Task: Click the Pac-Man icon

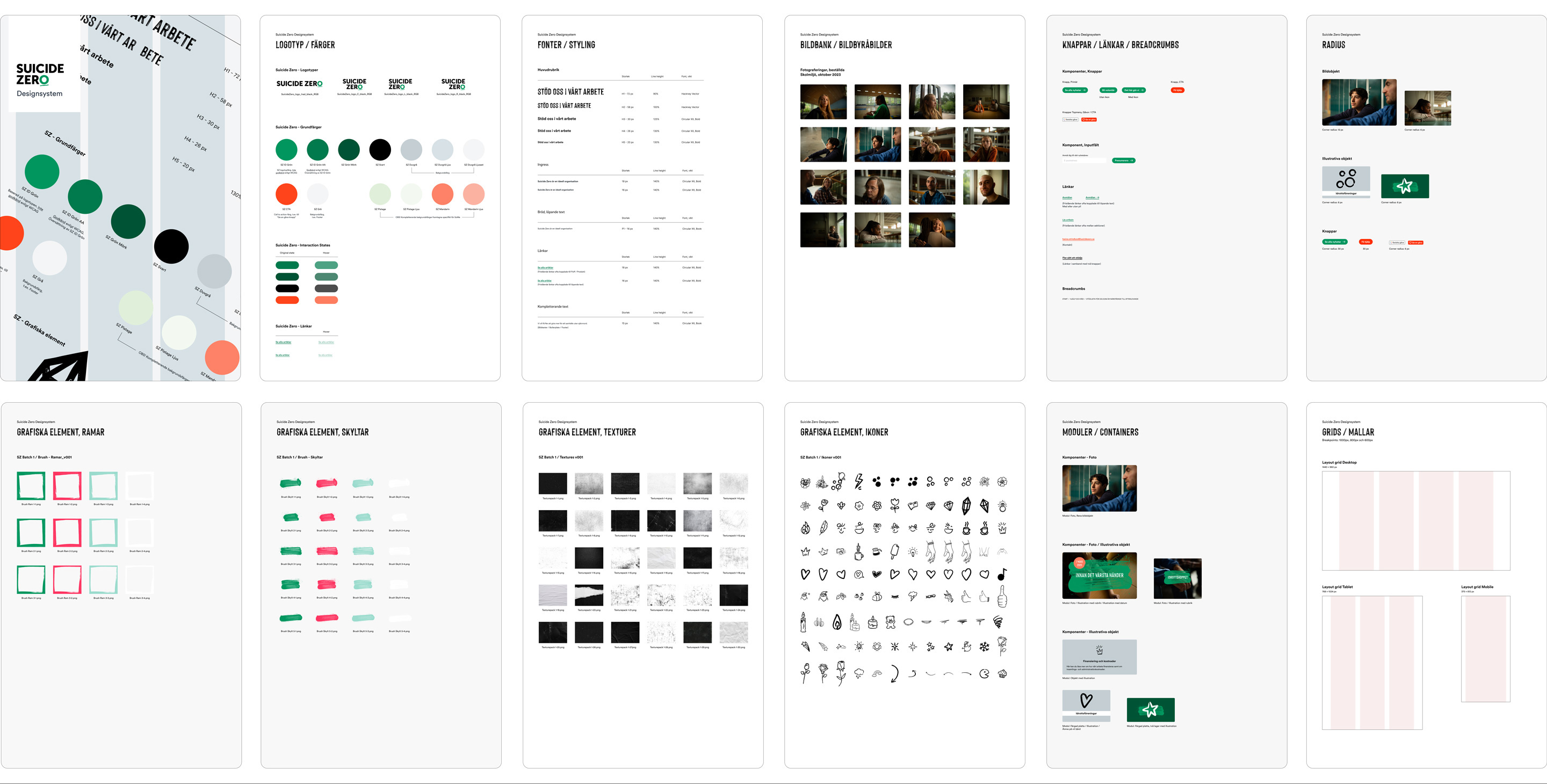Action: (984, 673)
